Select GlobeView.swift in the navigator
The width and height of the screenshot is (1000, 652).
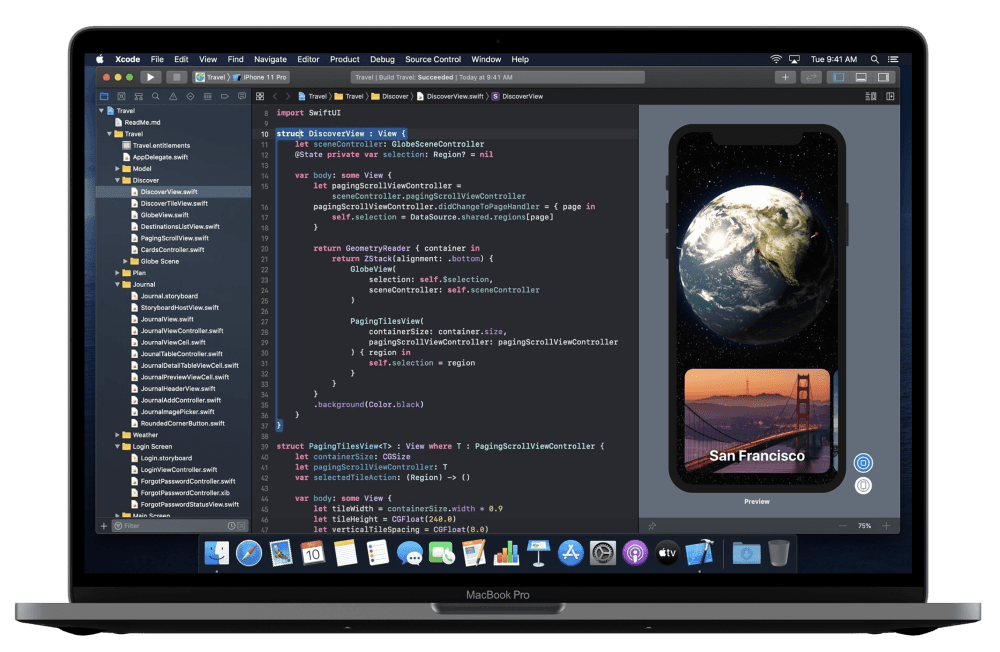[x=165, y=215]
